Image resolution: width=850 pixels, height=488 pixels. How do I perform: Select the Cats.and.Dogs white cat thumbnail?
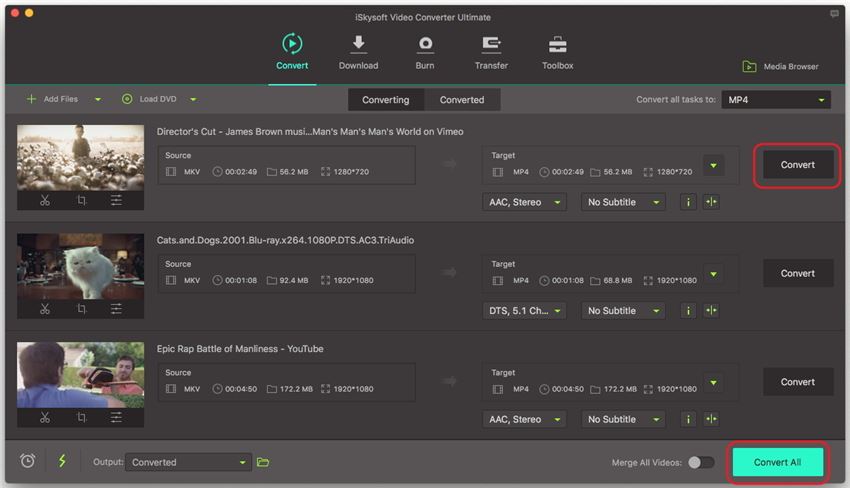(x=80, y=265)
